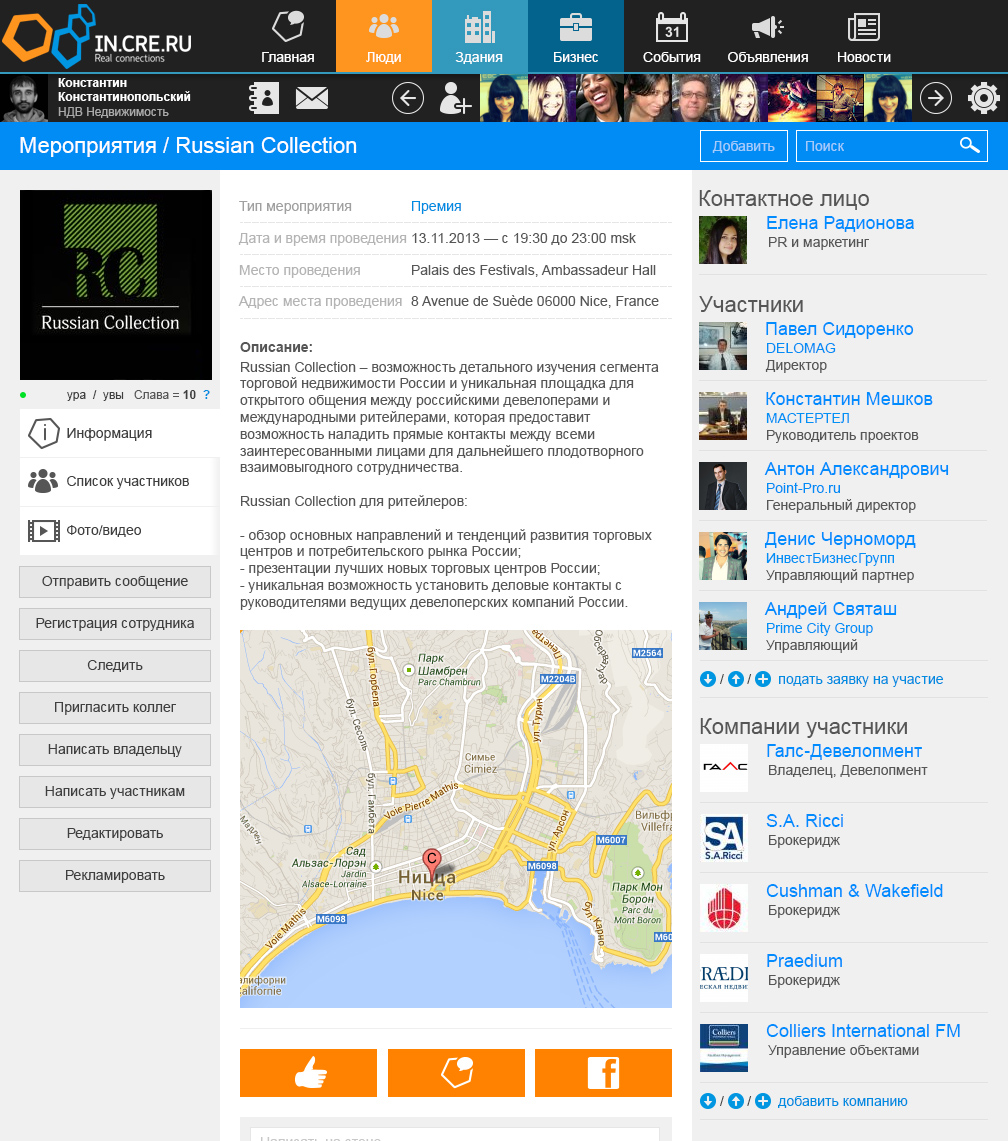Open the contacts address book icon

[x=264, y=98]
